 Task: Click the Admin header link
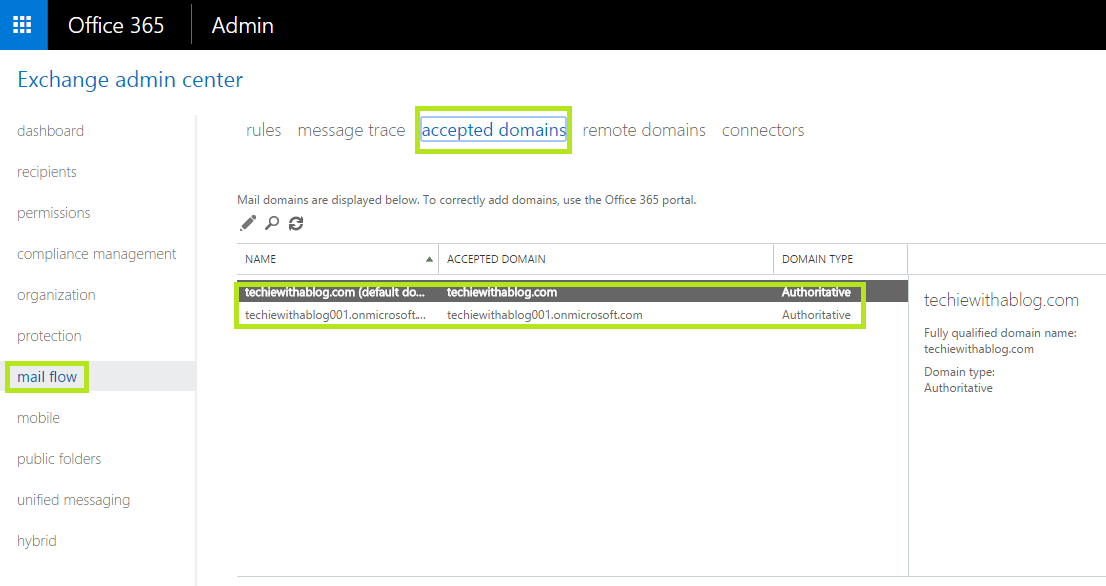243,25
